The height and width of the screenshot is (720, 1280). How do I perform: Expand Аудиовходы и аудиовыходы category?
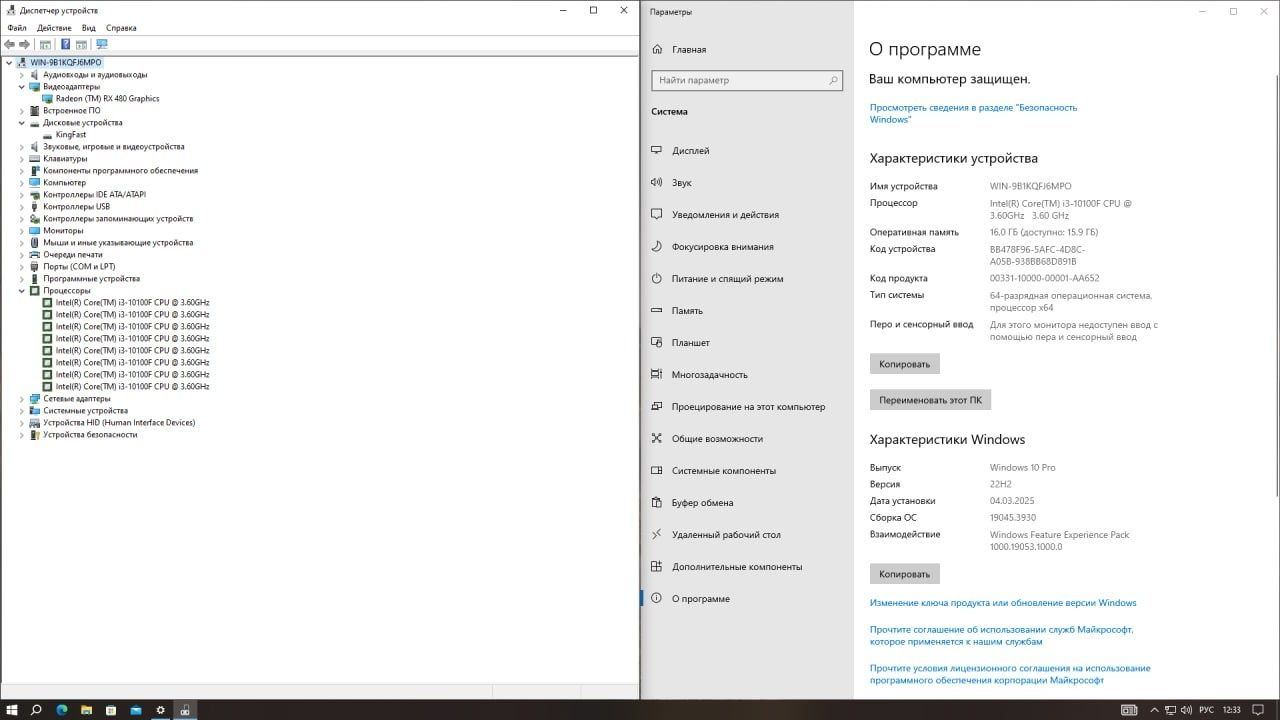22,74
